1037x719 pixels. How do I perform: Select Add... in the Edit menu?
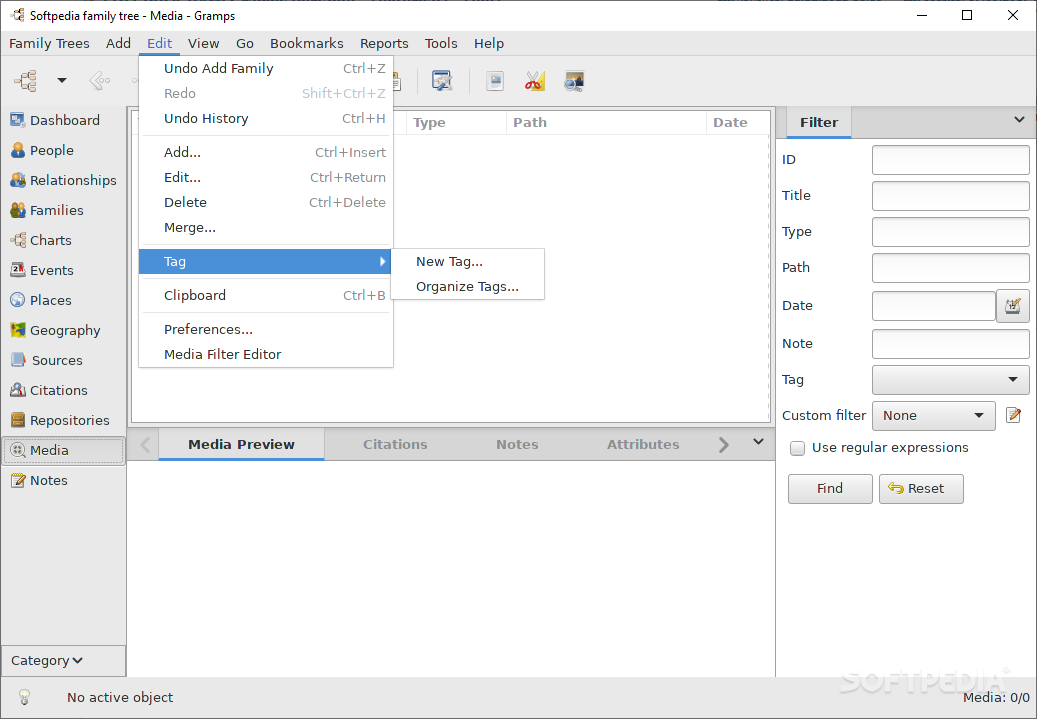266,152
